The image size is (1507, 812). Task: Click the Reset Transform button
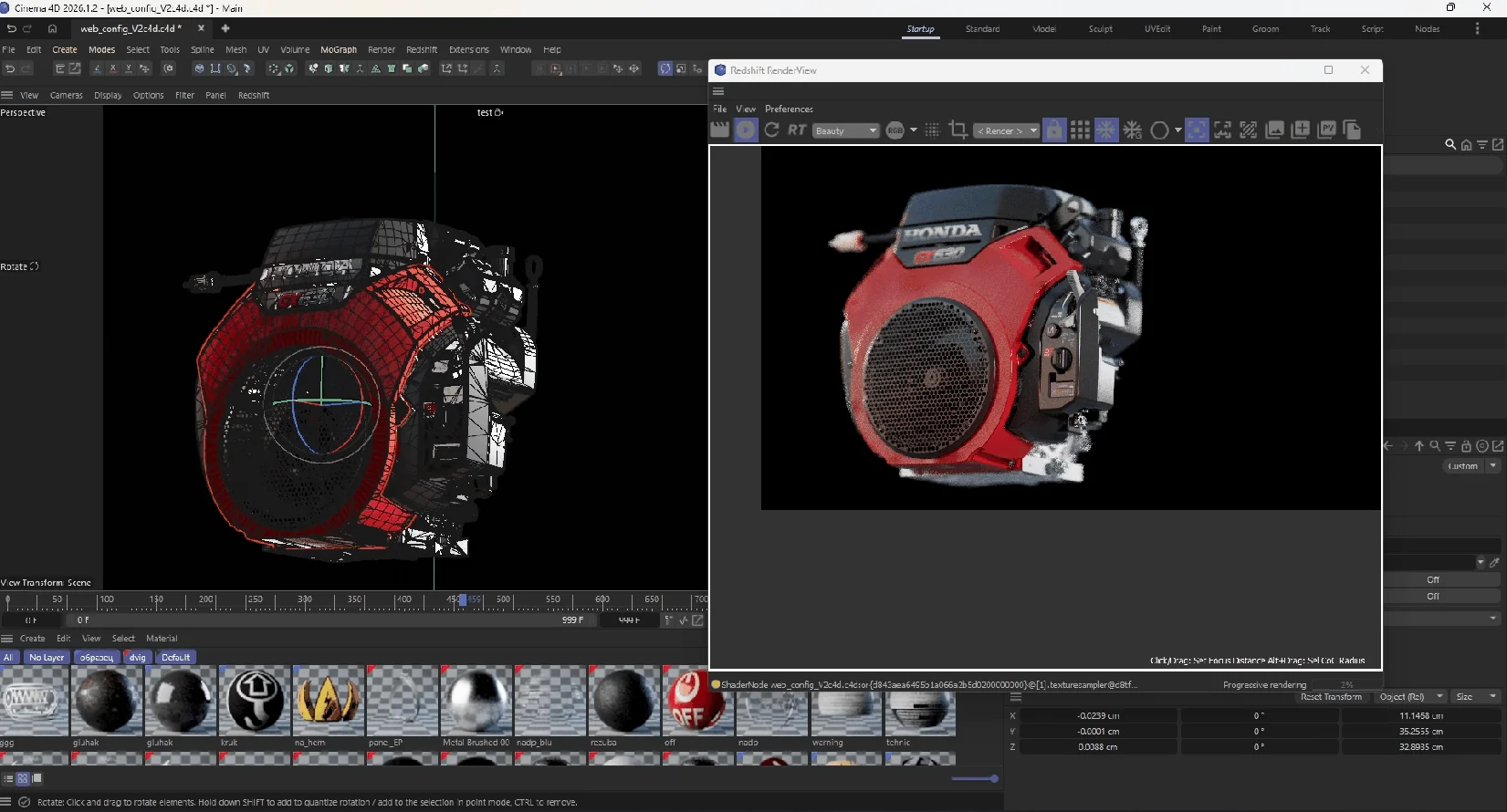1331,696
